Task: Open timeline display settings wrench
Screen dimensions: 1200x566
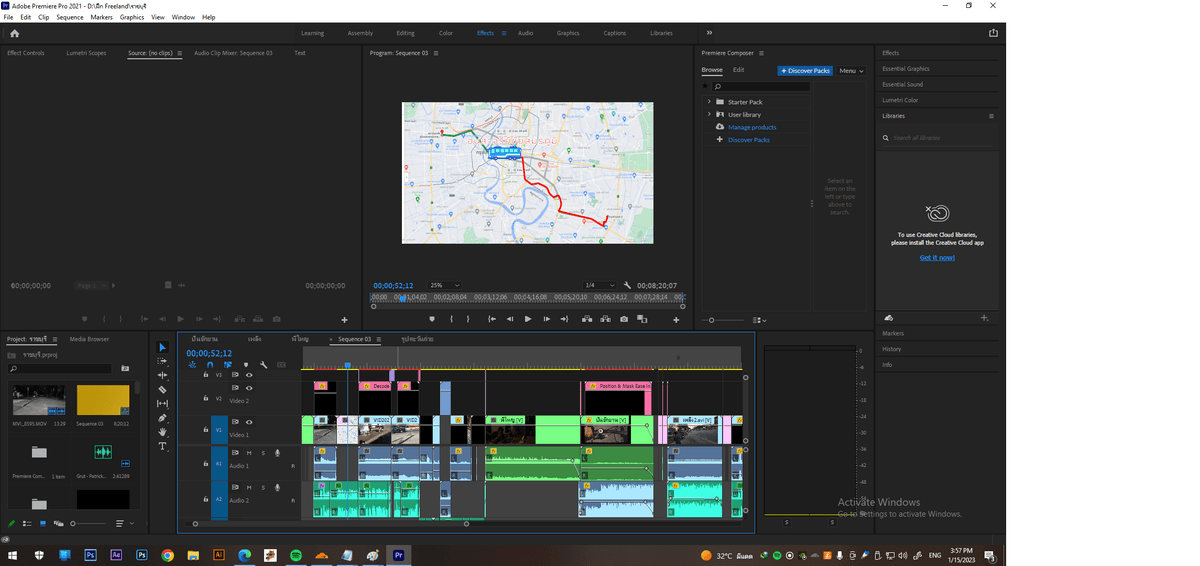Action: (264, 365)
